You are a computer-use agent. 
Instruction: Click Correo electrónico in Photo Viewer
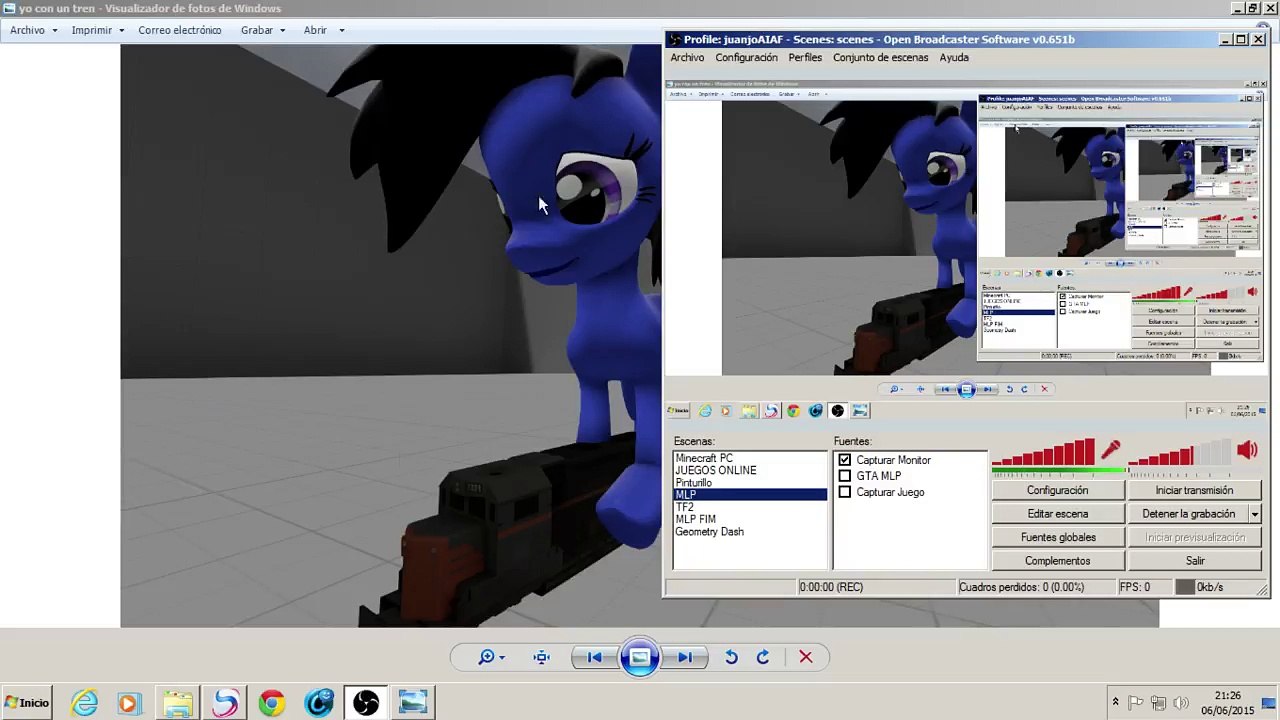click(x=180, y=30)
